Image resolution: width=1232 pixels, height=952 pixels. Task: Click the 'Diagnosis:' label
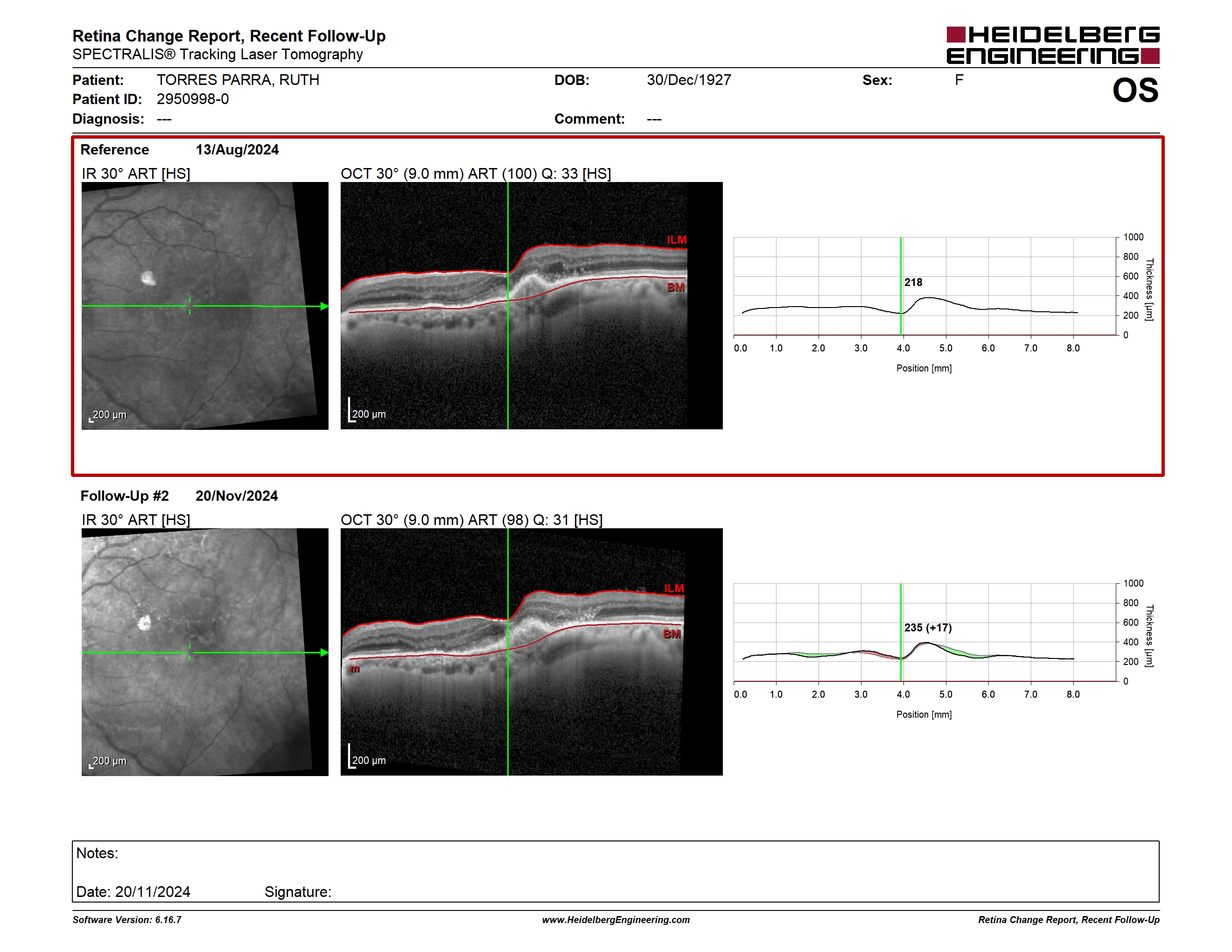pos(108,119)
